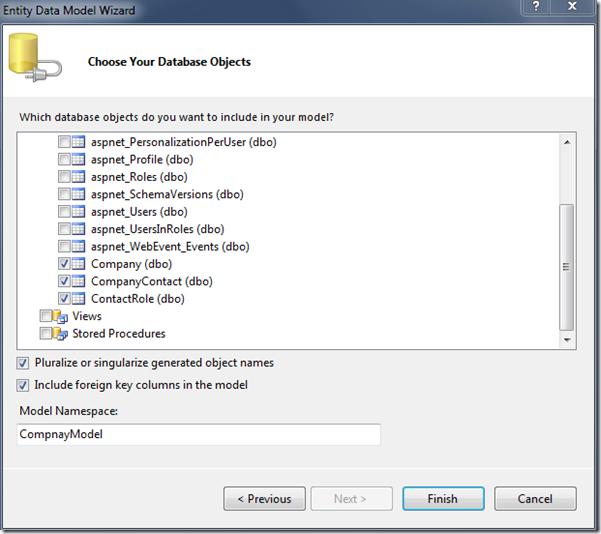Enable the aspnet_SchemaVersions checkbox
Viewport: 601px width, 534px height.
[x=64, y=194]
